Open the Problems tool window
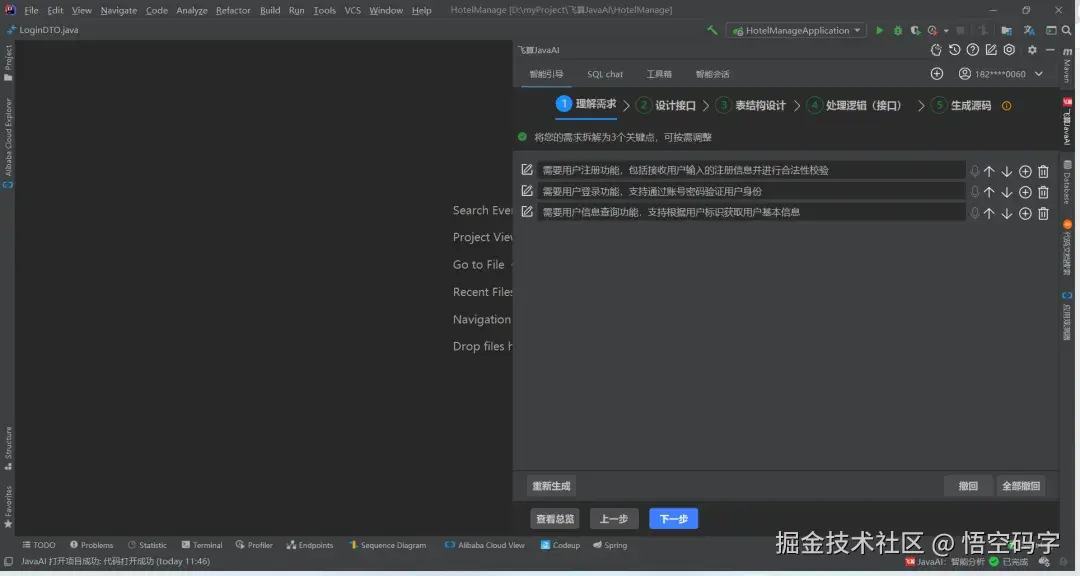This screenshot has height=576, width=1080. (x=91, y=545)
